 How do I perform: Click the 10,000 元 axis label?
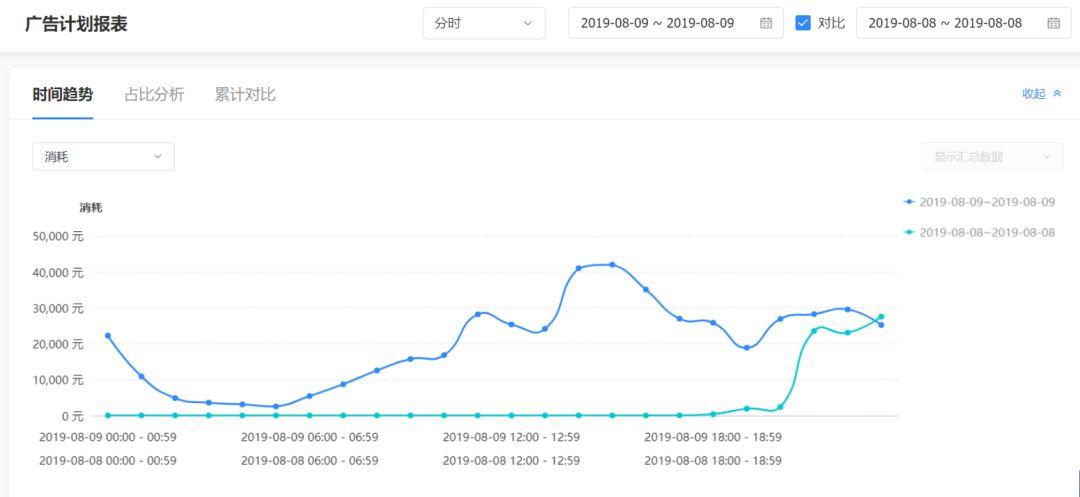coord(58,379)
